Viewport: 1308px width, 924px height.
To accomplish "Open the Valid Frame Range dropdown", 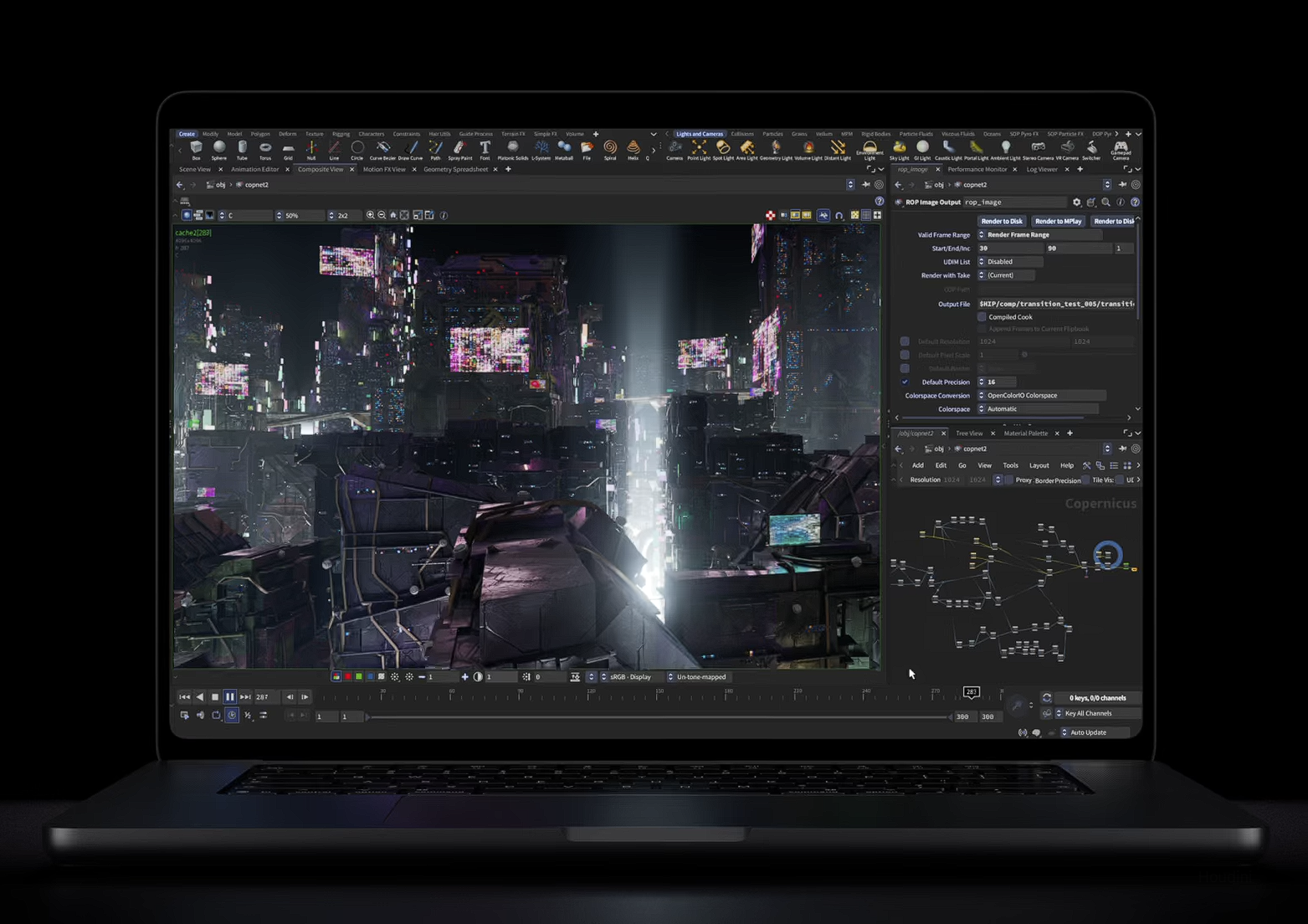I will click(x=1039, y=234).
